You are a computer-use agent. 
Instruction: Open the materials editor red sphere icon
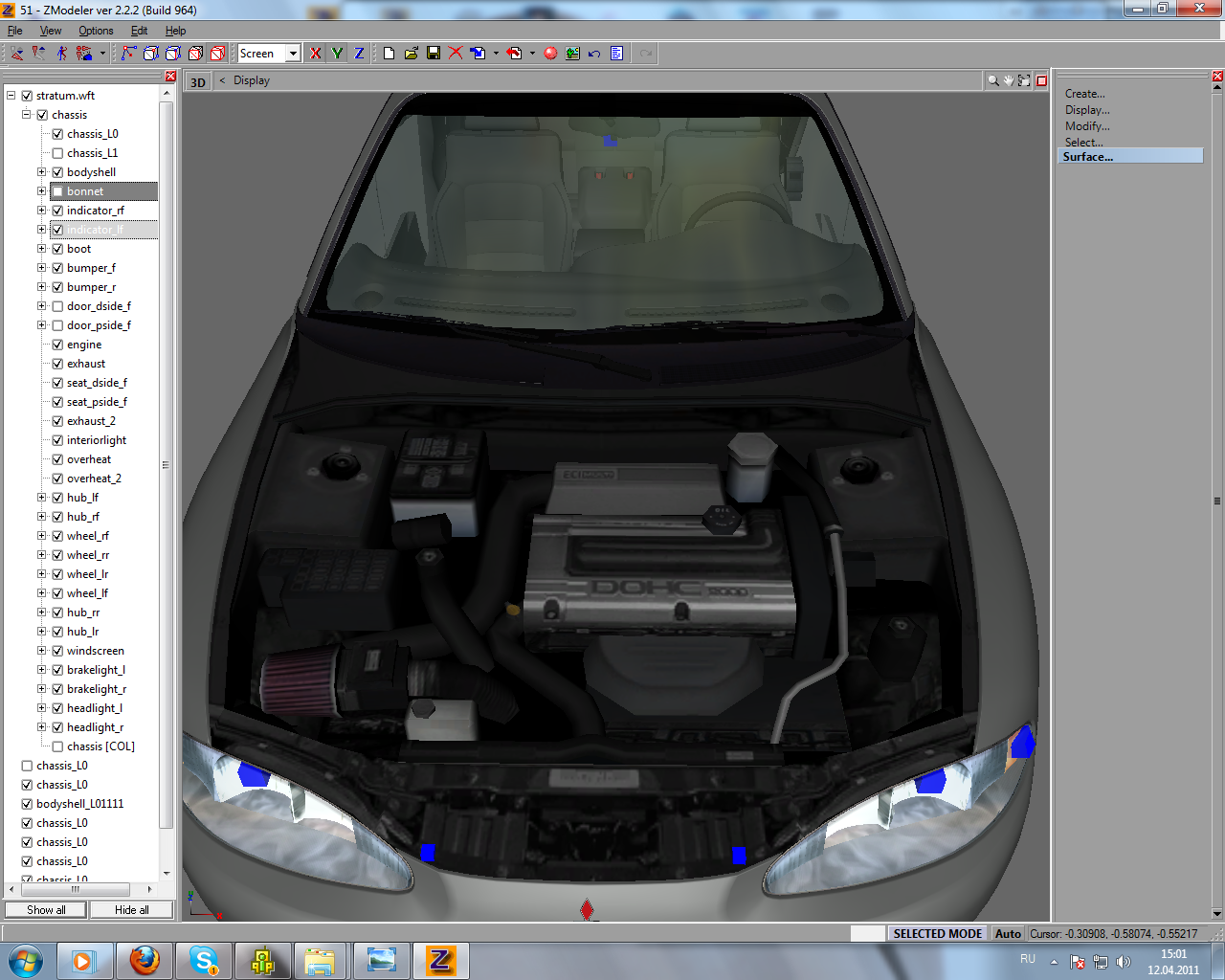pos(550,54)
